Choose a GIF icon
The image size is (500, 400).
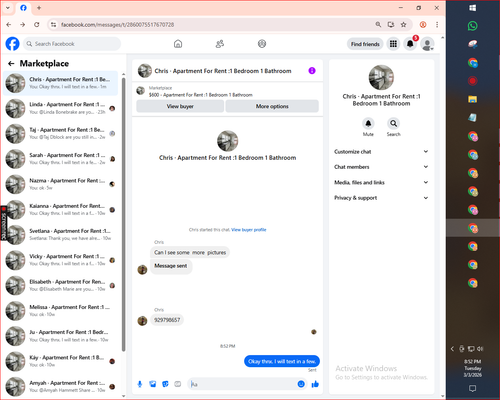point(178,384)
